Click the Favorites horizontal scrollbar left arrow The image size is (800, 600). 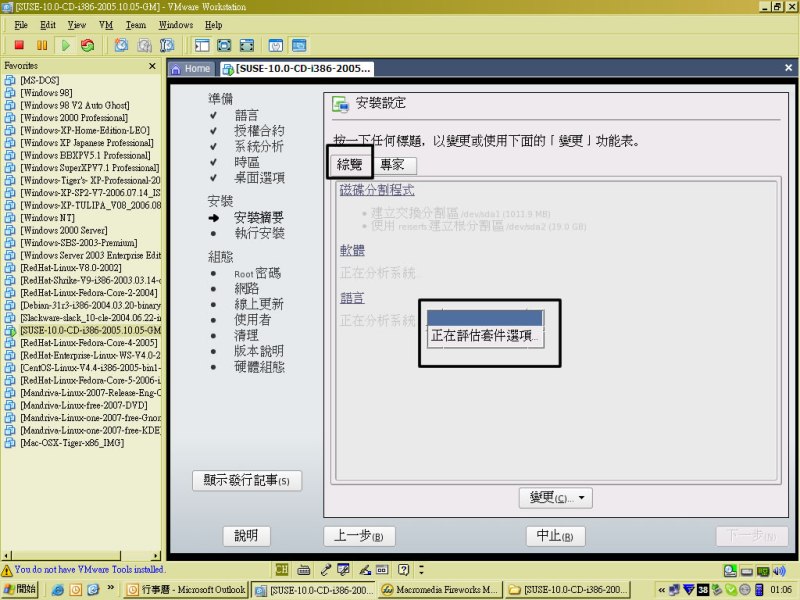[7, 555]
